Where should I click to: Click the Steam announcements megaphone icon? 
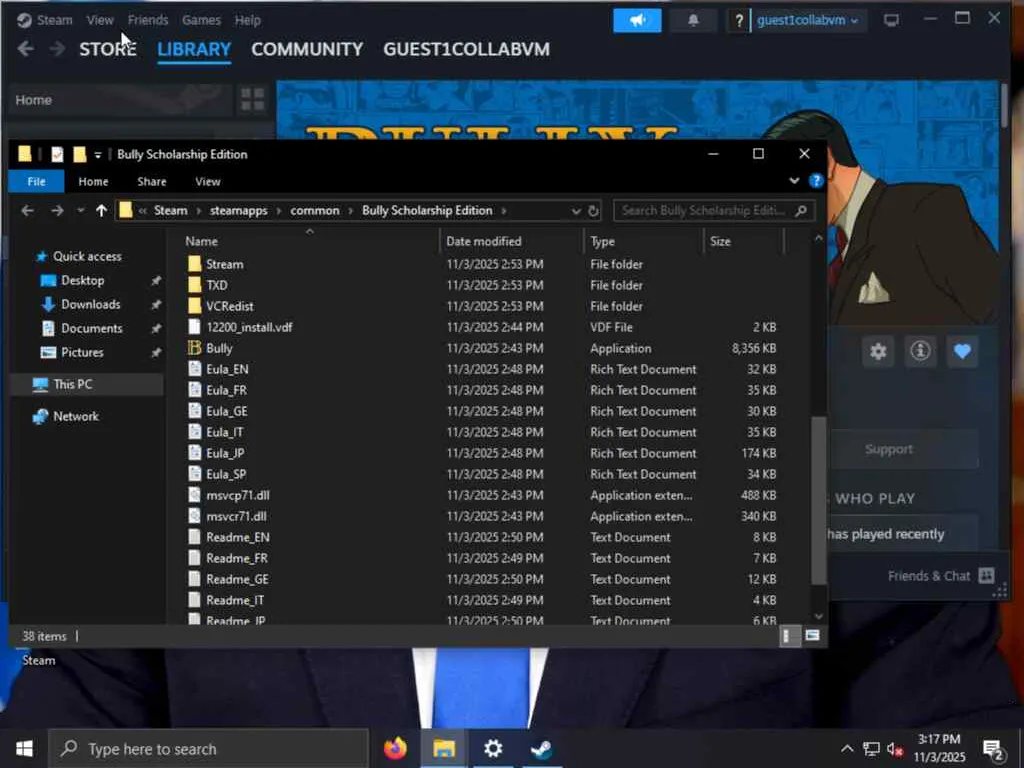click(x=637, y=20)
